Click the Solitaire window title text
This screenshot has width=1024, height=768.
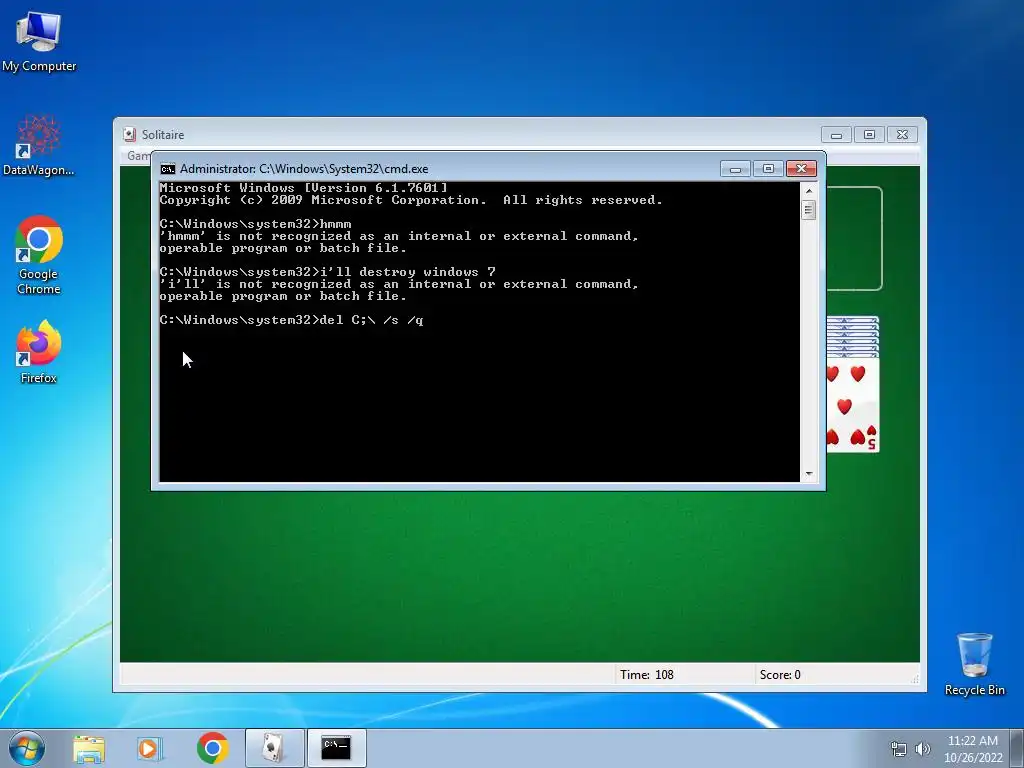pos(163,135)
